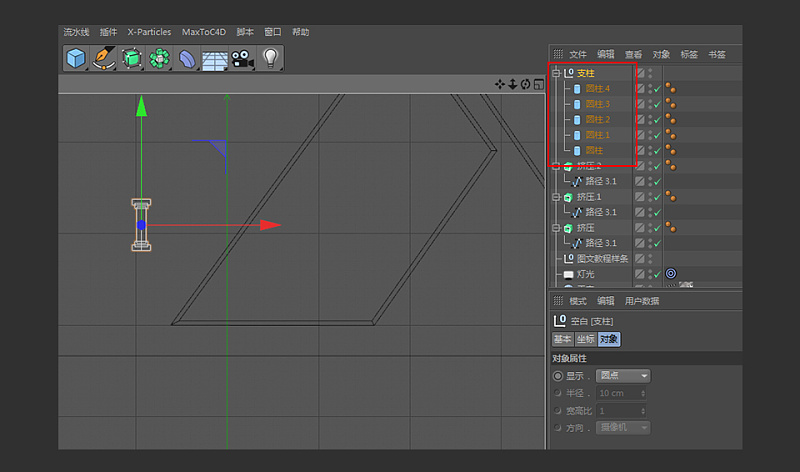The height and width of the screenshot is (472, 800).
Task: Collapse the 支柱 null group
Action: point(556,73)
